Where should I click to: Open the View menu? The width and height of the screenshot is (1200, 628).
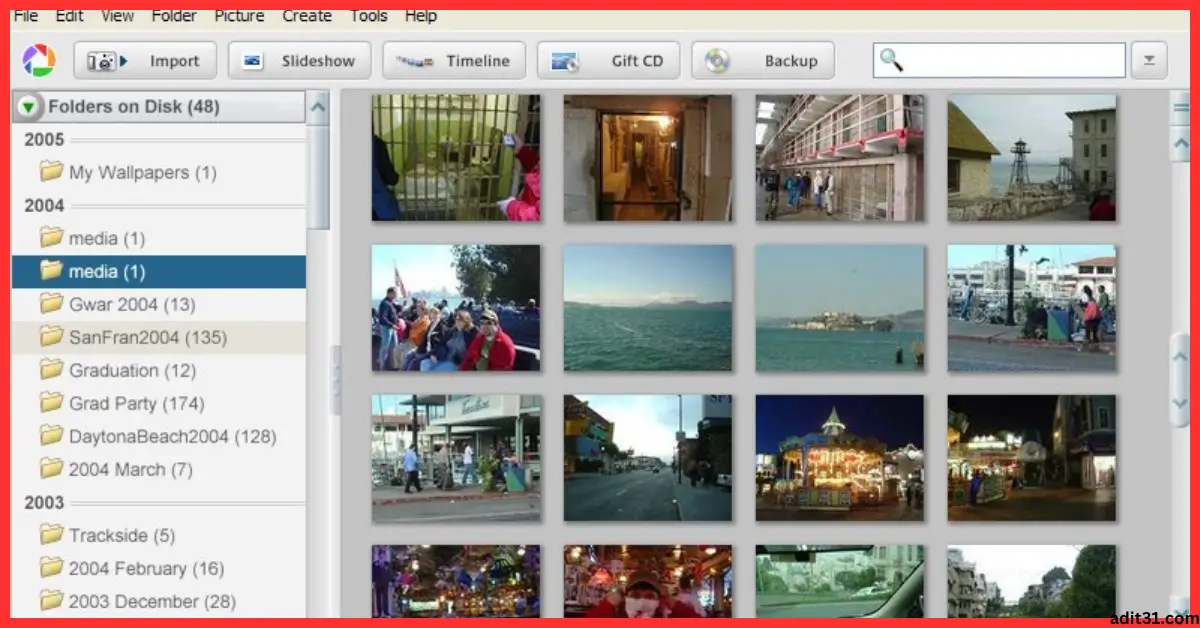(118, 16)
